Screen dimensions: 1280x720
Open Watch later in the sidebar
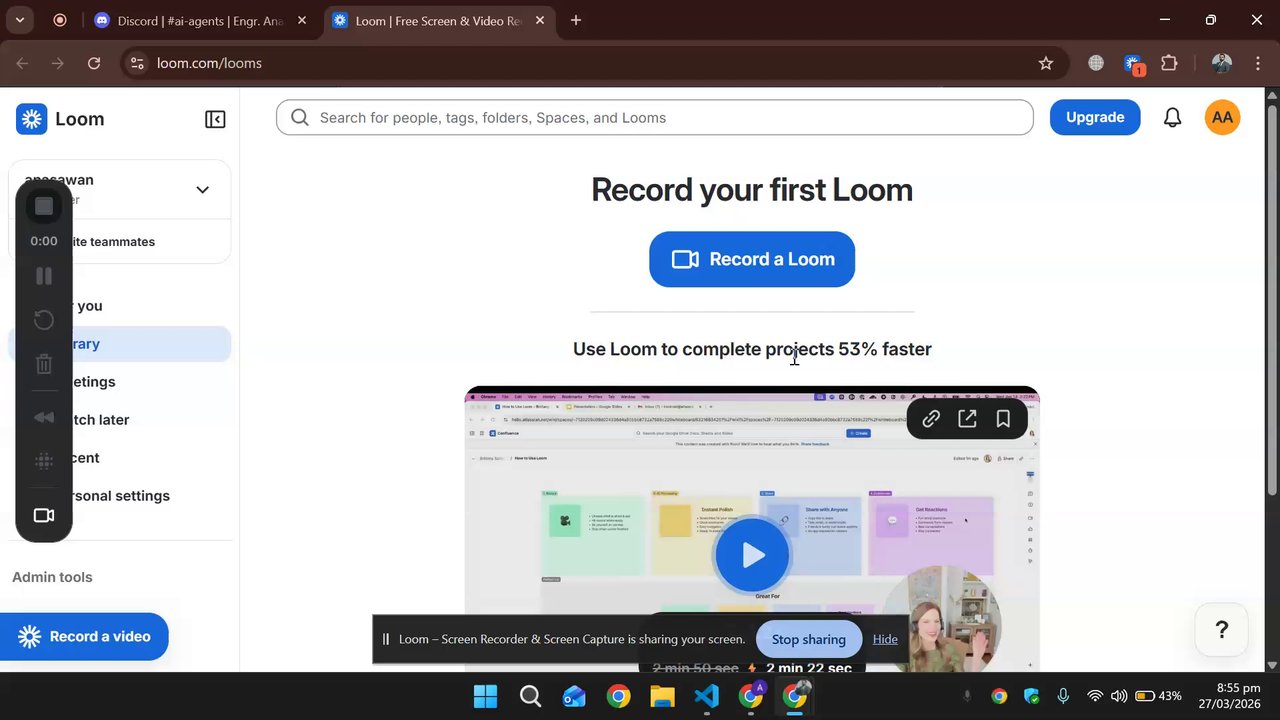tap(119, 420)
